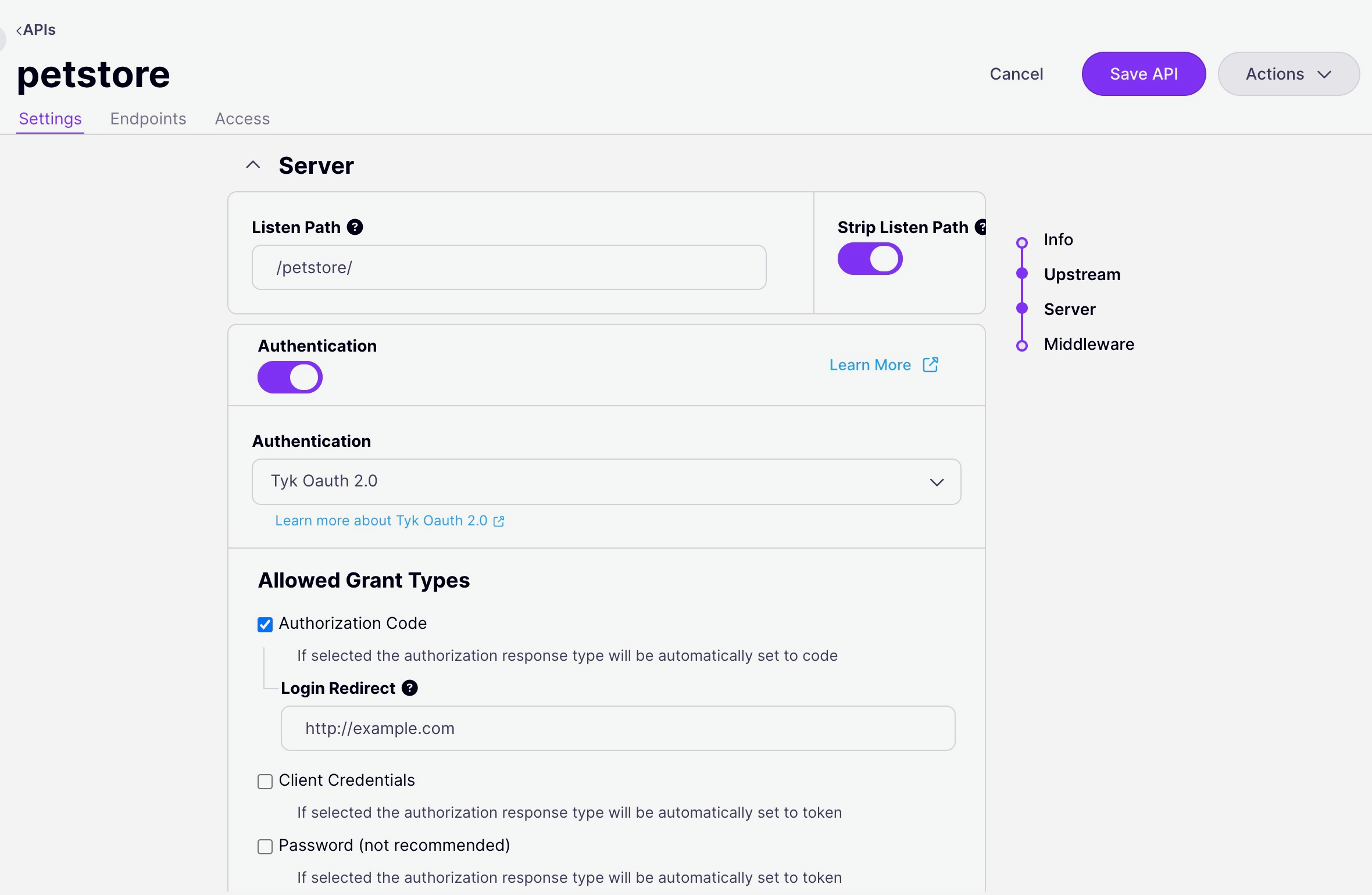Open the Login Redirect help tooltip
Image resolution: width=1372 pixels, height=895 pixels.
coord(410,688)
